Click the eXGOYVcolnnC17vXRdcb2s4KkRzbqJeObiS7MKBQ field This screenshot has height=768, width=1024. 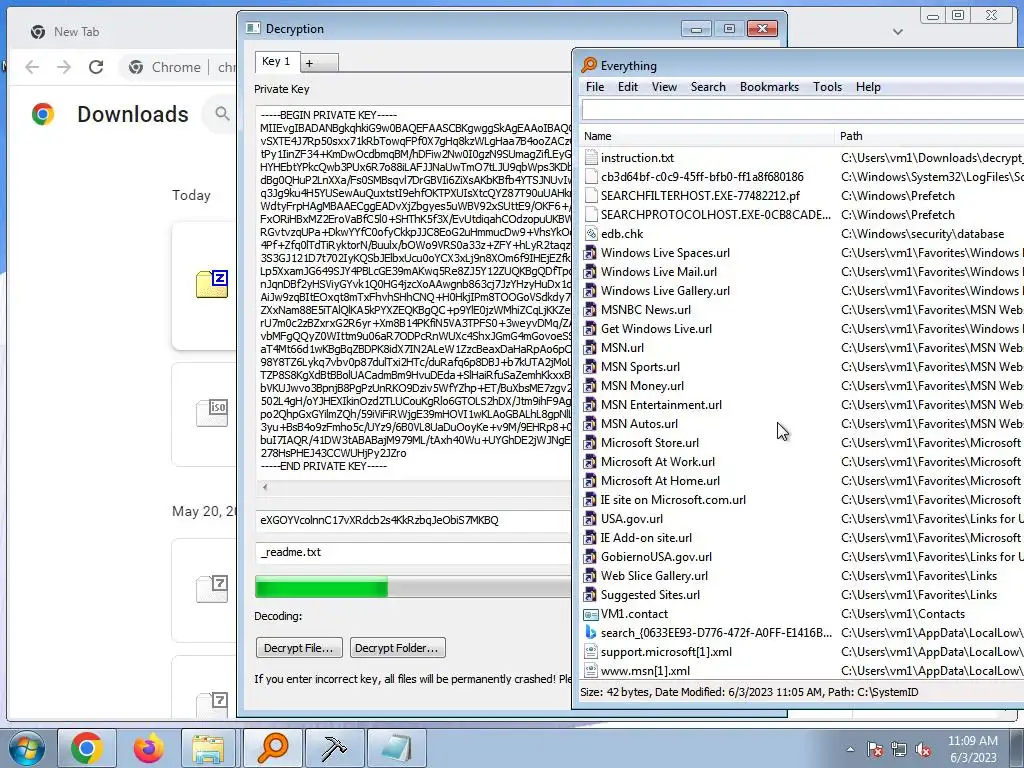pyautogui.click(x=414, y=520)
